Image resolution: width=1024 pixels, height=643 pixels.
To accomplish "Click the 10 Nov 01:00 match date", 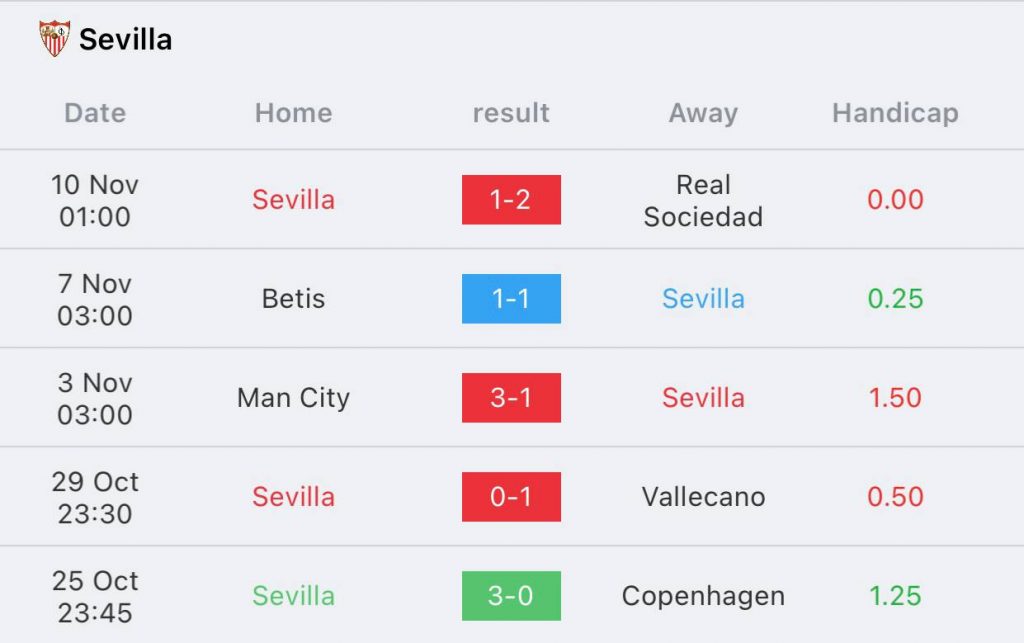I will [95, 200].
